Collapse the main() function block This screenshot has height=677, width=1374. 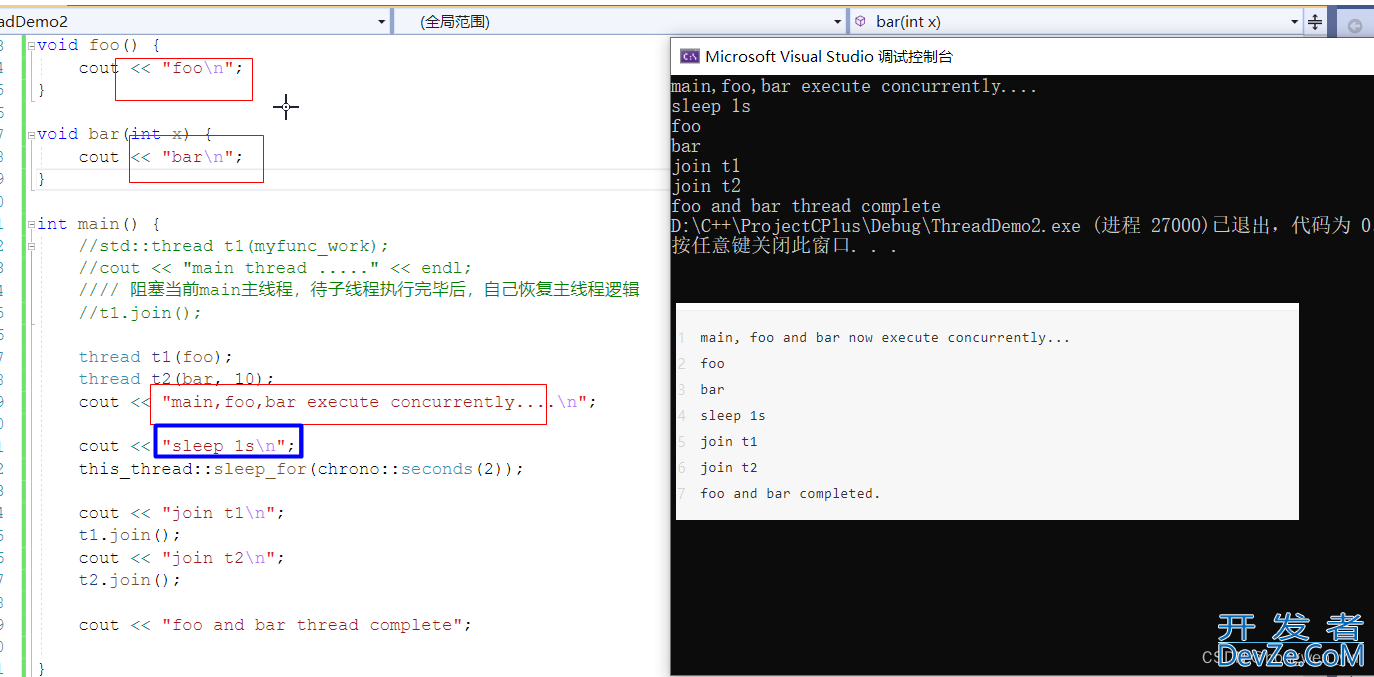coord(30,224)
